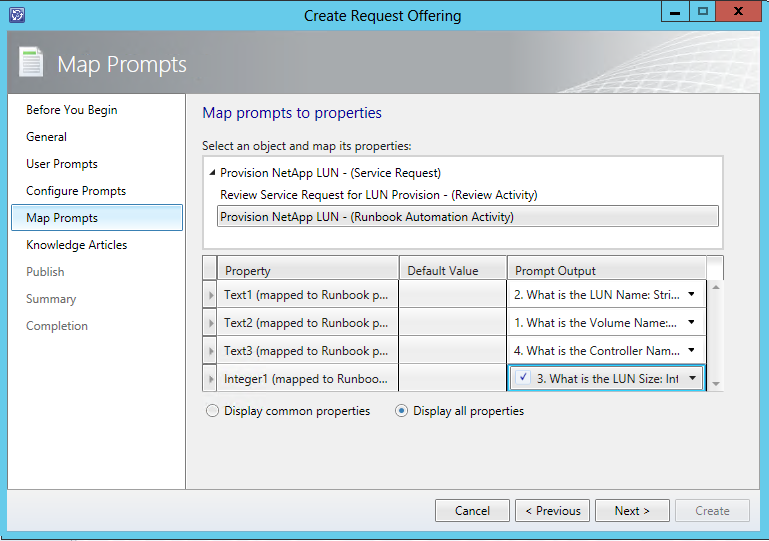The height and width of the screenshot is (541, 769).
Task: Select Review Service Request for LUN Provision activity
Action: tap(379, 195)
